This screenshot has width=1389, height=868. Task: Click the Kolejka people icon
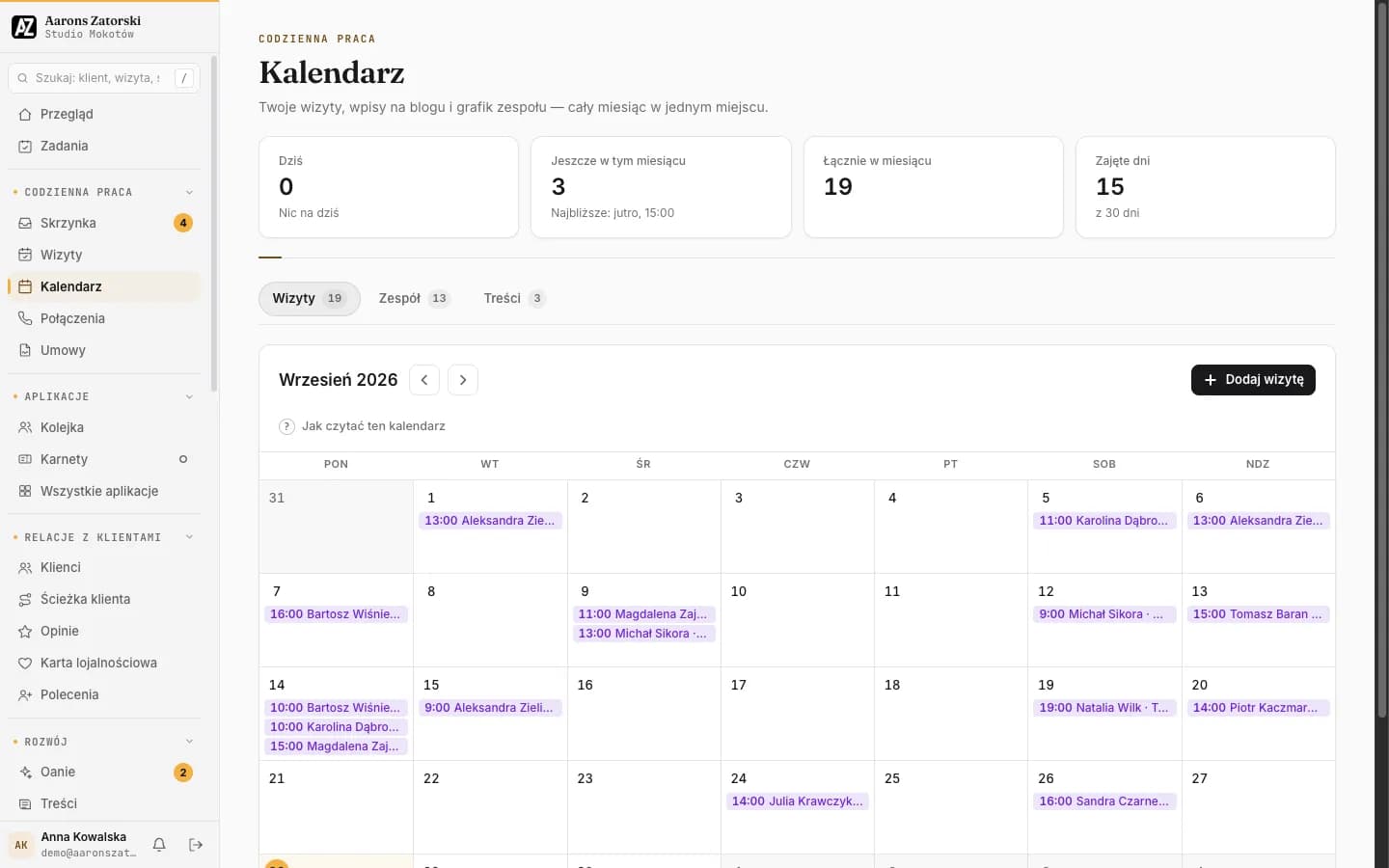[25, 427]
